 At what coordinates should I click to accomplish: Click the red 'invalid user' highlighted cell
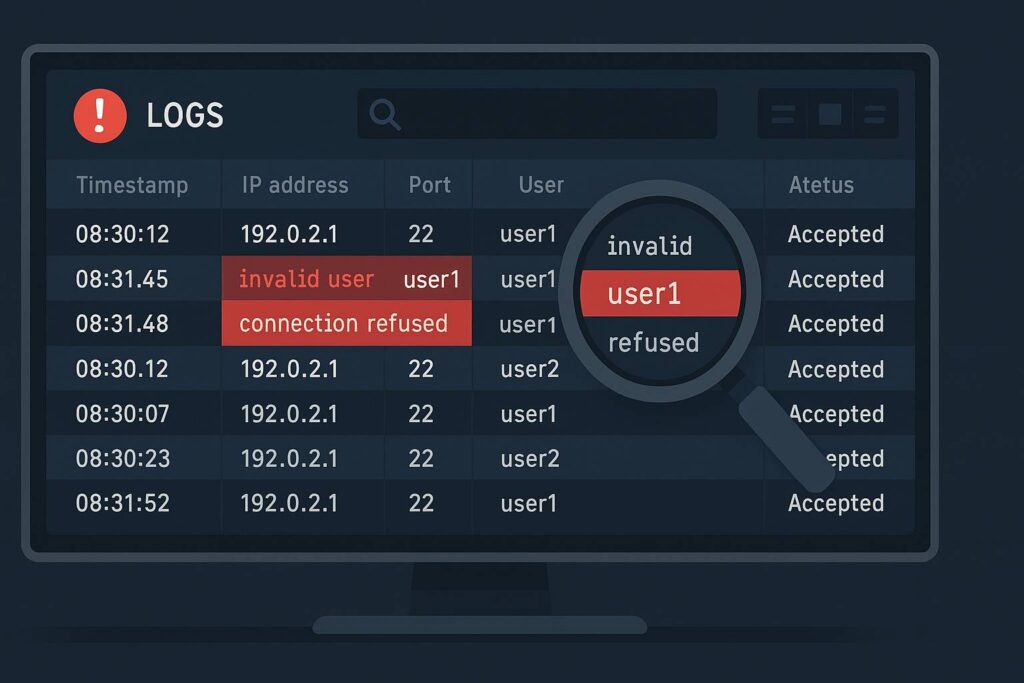pos(306,279)
